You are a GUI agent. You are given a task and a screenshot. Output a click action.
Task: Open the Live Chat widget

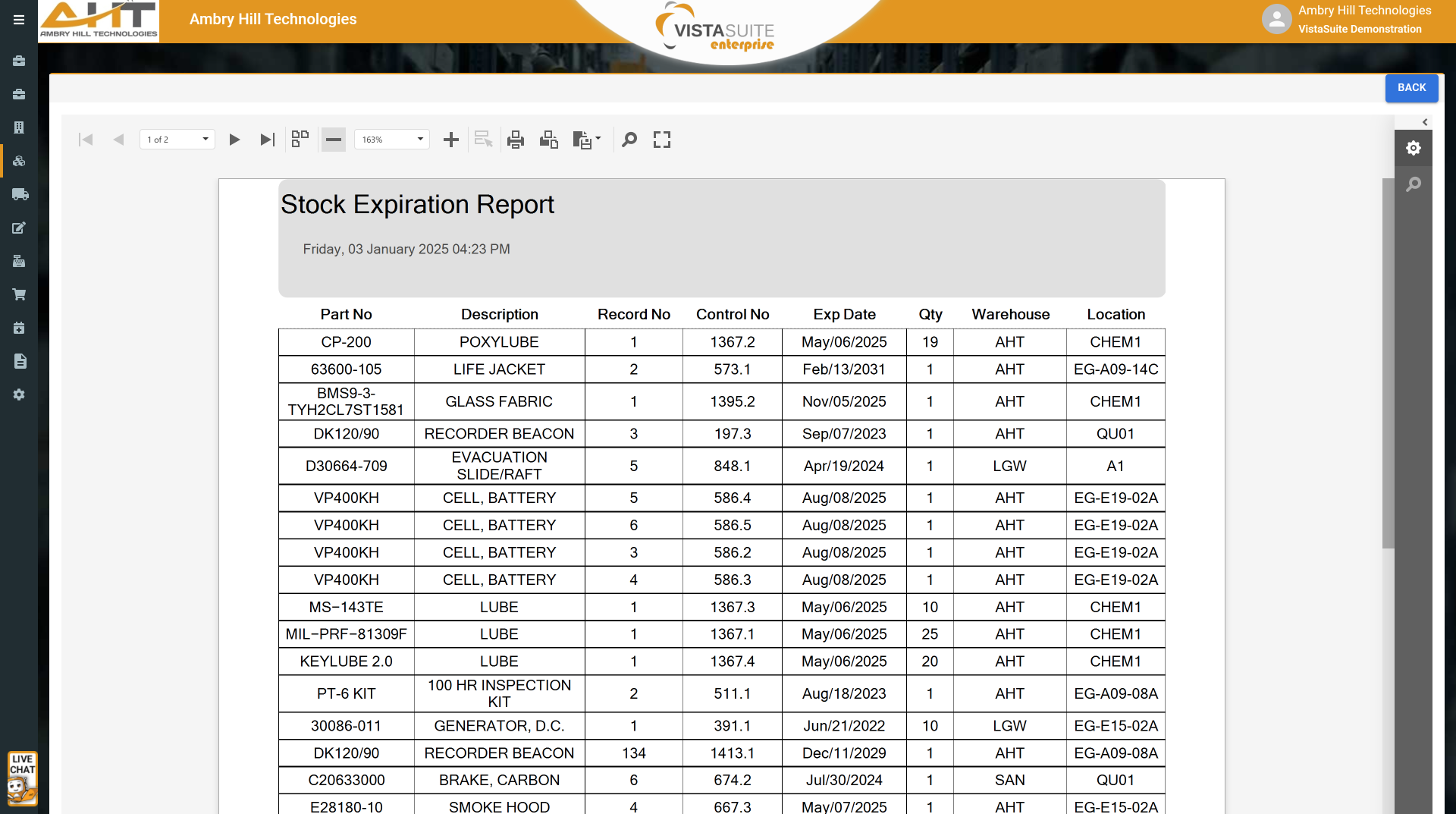(22, 778)
